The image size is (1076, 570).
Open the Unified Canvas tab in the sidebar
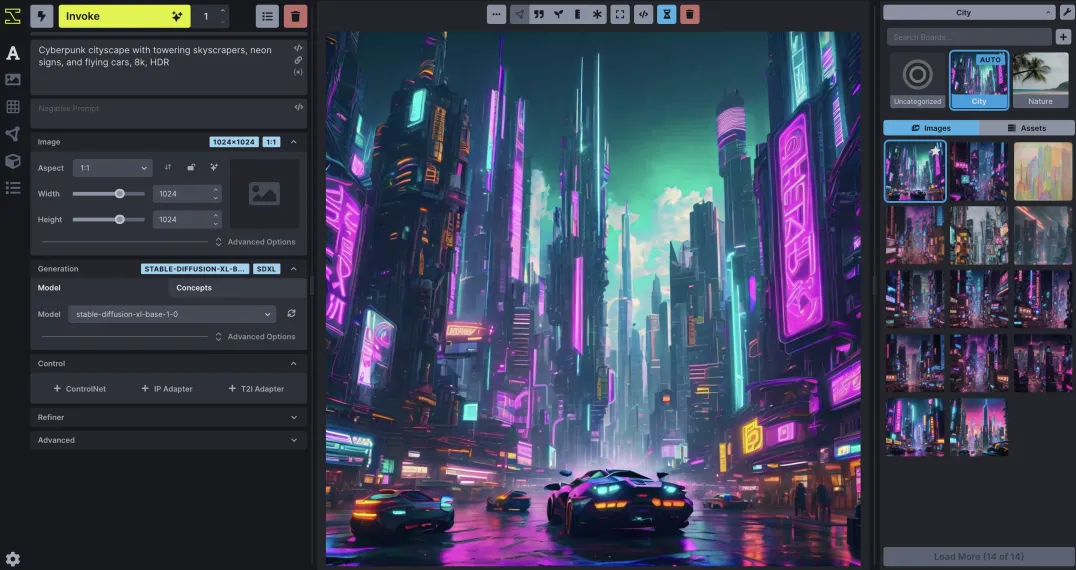pos(13,107)
